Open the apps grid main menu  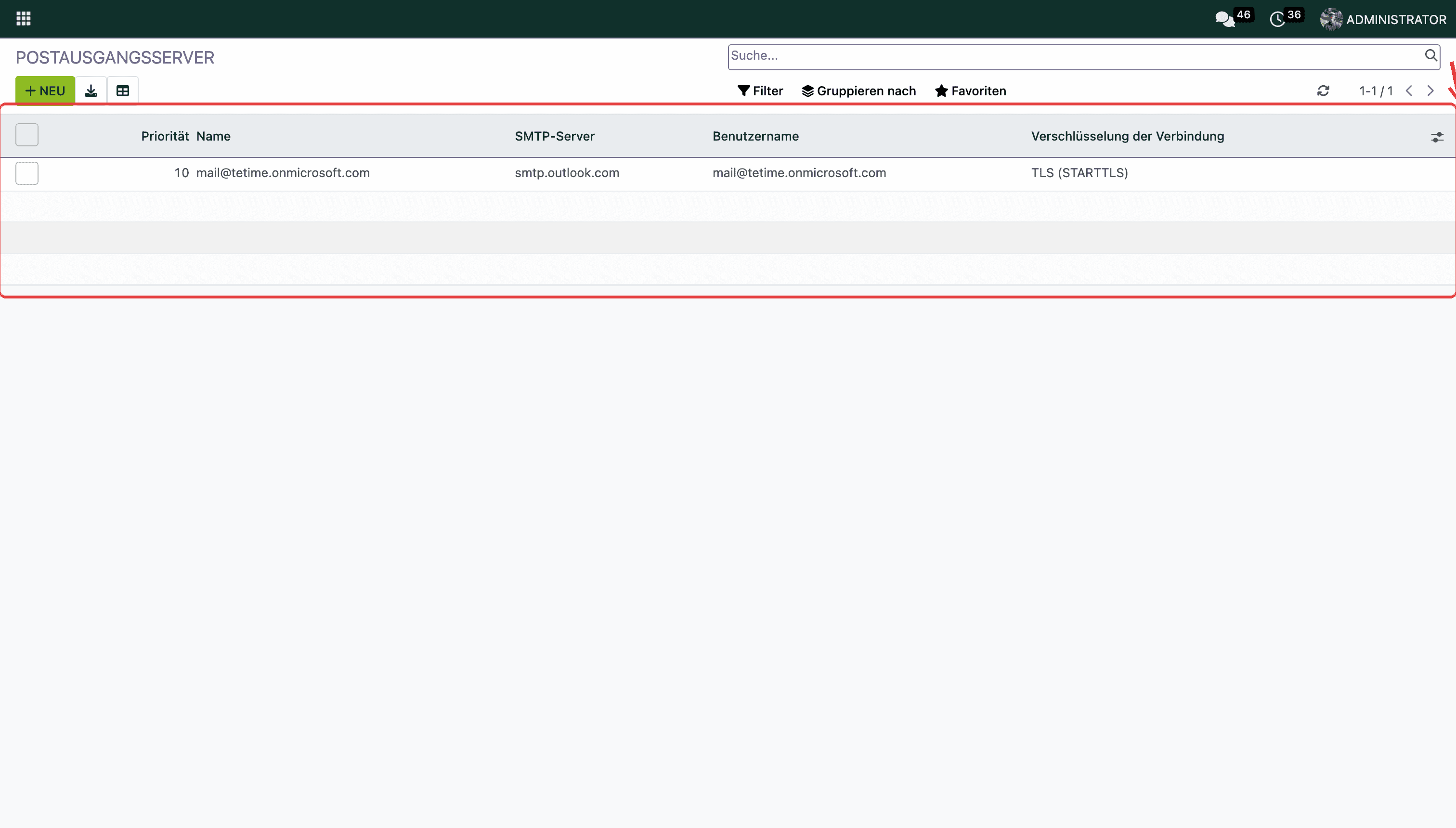pyautogui.click(x=23, y=19)
